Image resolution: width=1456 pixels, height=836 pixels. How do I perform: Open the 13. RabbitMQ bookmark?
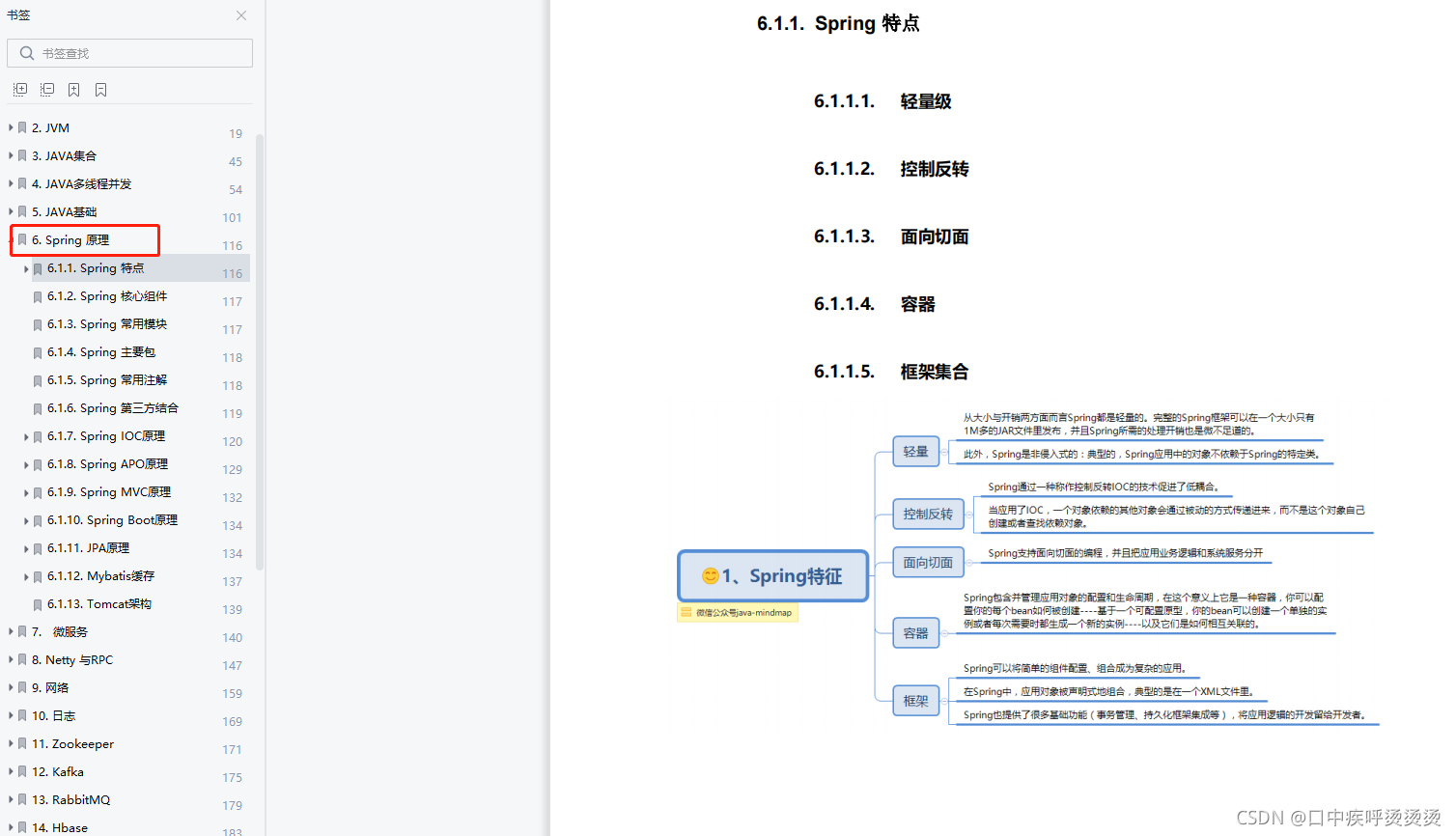70,800
